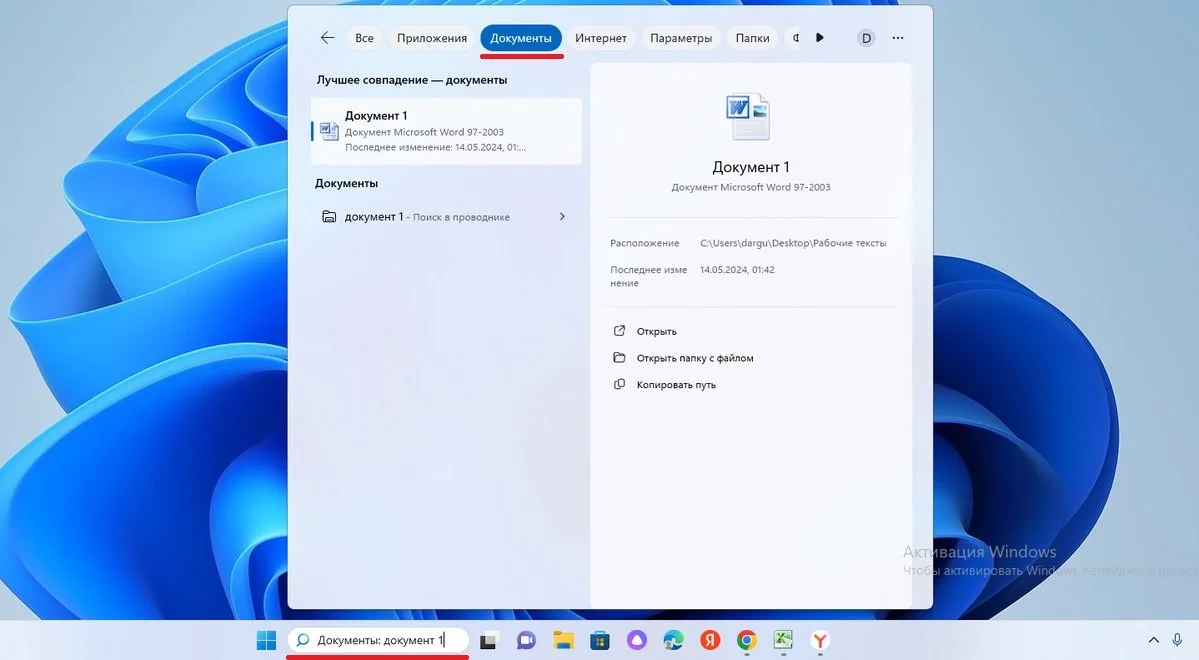Open Google Chrome from the taskbar
1199x660 pixels.
747,640
